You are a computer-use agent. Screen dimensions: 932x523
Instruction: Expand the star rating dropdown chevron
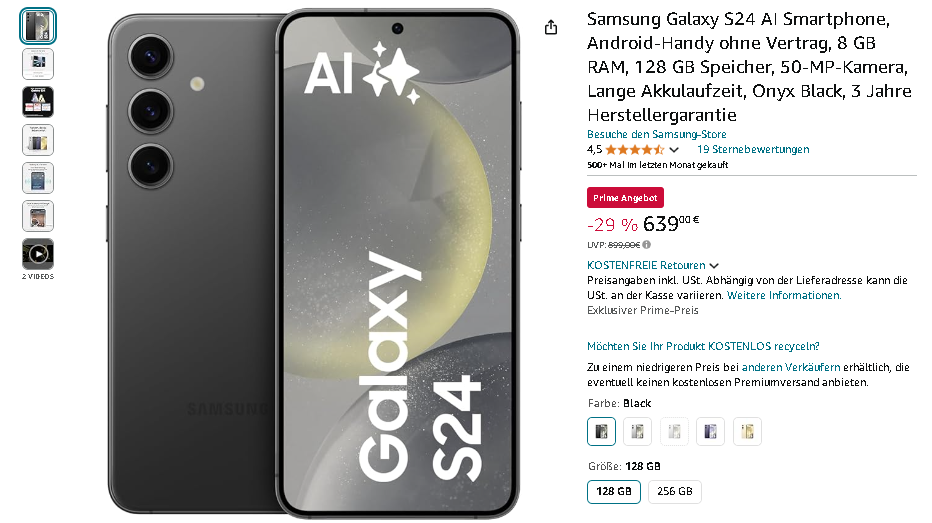[x=674, y=150]
